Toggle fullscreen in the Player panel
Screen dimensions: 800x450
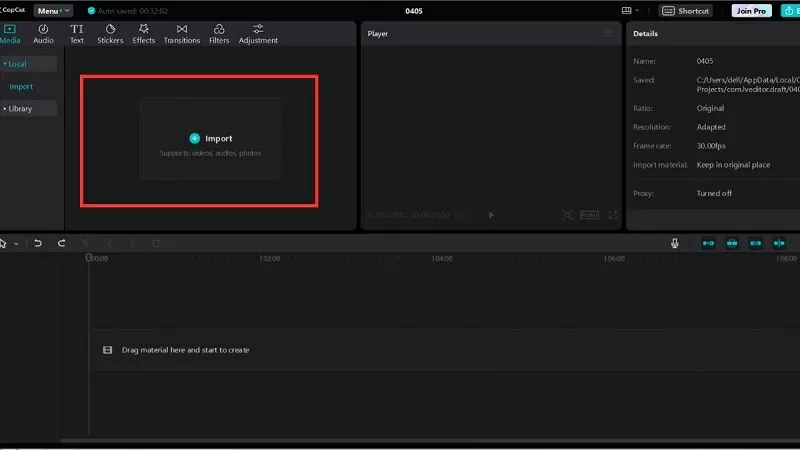[x=613, y=215]
